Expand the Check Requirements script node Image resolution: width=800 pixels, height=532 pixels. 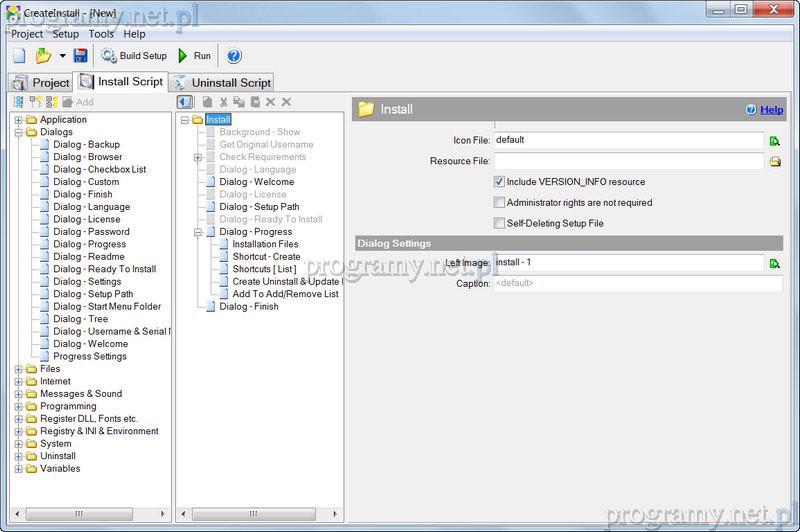[x=198, y=157]
